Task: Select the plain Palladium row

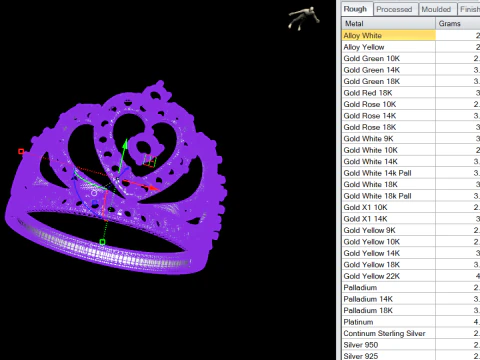Action: tap(411, 287)
